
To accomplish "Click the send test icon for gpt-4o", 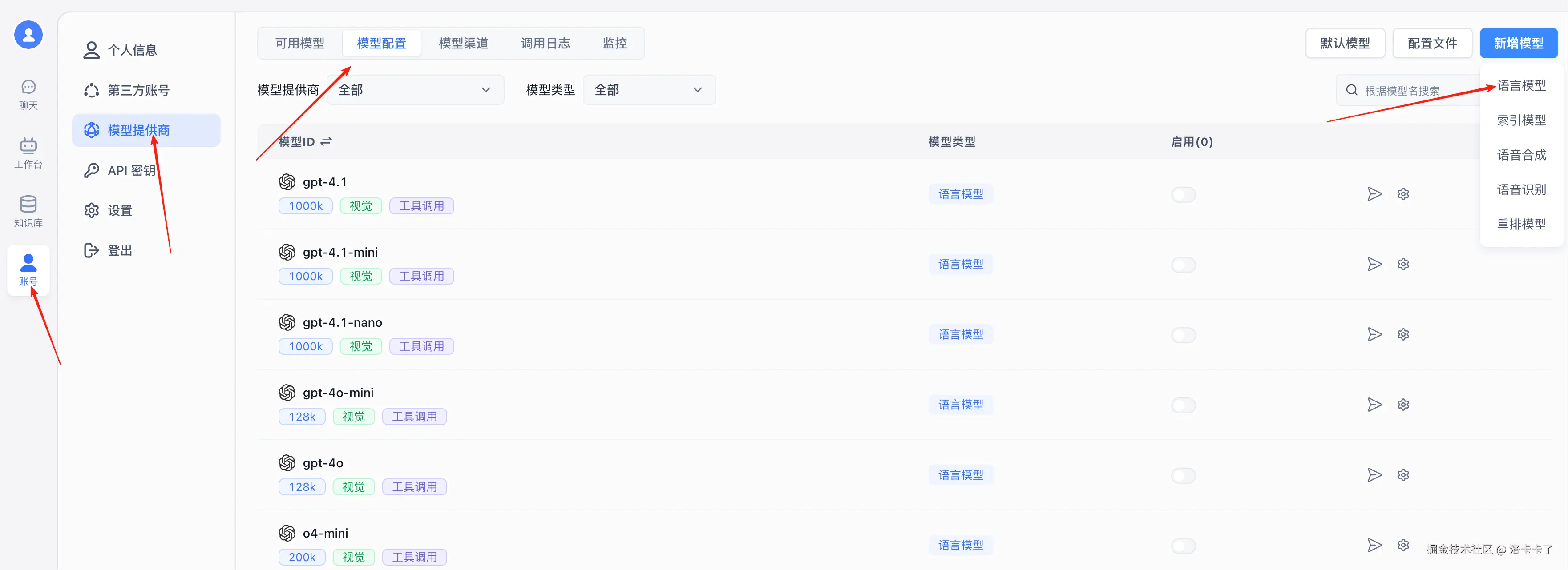I will [1374, 475].
